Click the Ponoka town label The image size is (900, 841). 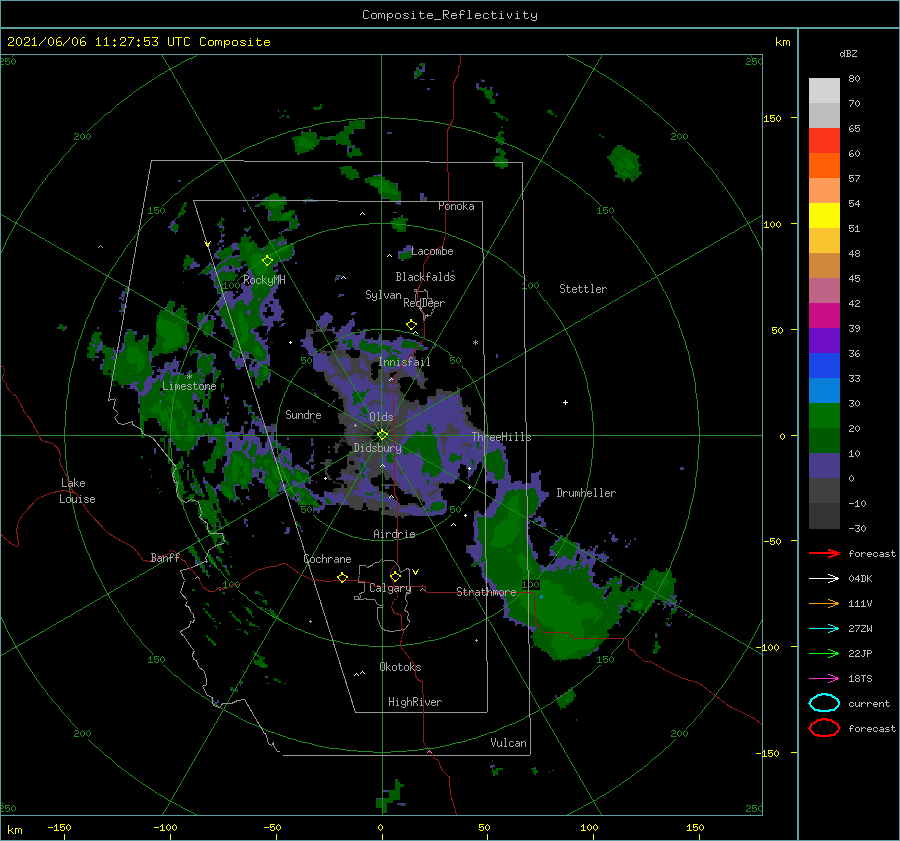tap(456, 206)
